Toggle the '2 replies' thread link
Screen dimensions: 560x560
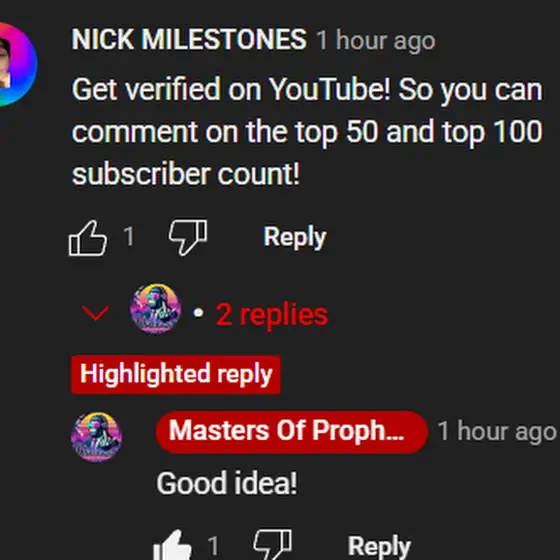[272, 315]
